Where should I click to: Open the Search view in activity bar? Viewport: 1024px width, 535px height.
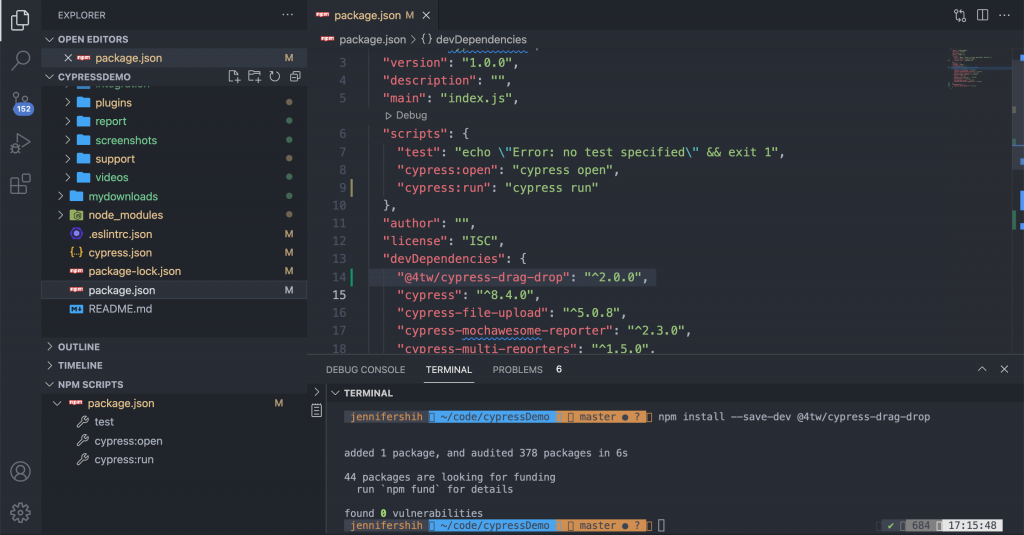(20, 61)
